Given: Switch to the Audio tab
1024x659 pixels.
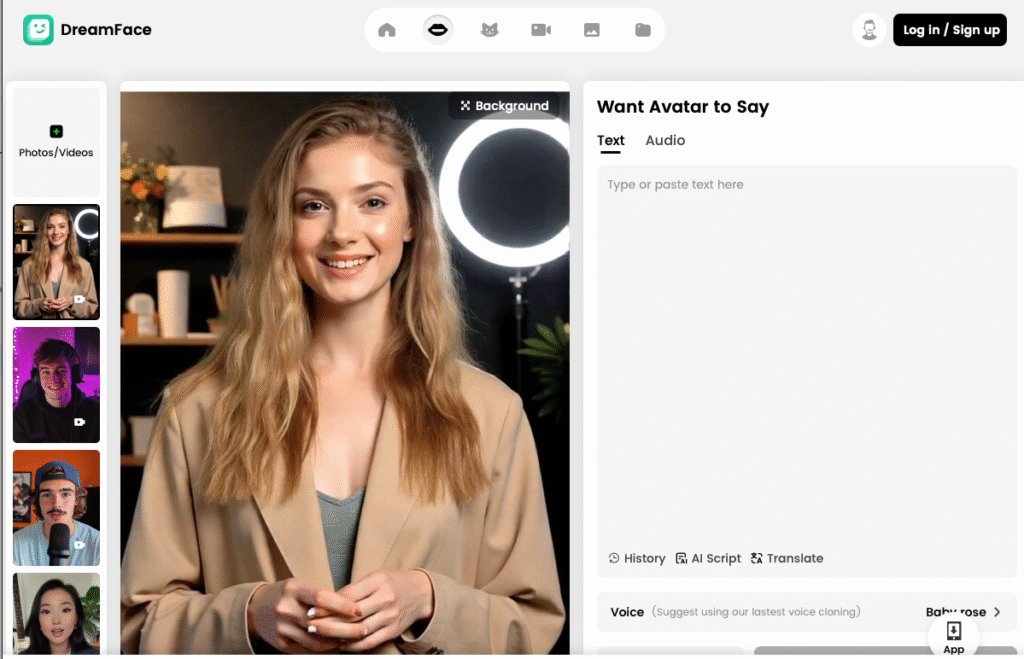Looking at the screenshot, I should pyautogui.click(x=665, y=141).
